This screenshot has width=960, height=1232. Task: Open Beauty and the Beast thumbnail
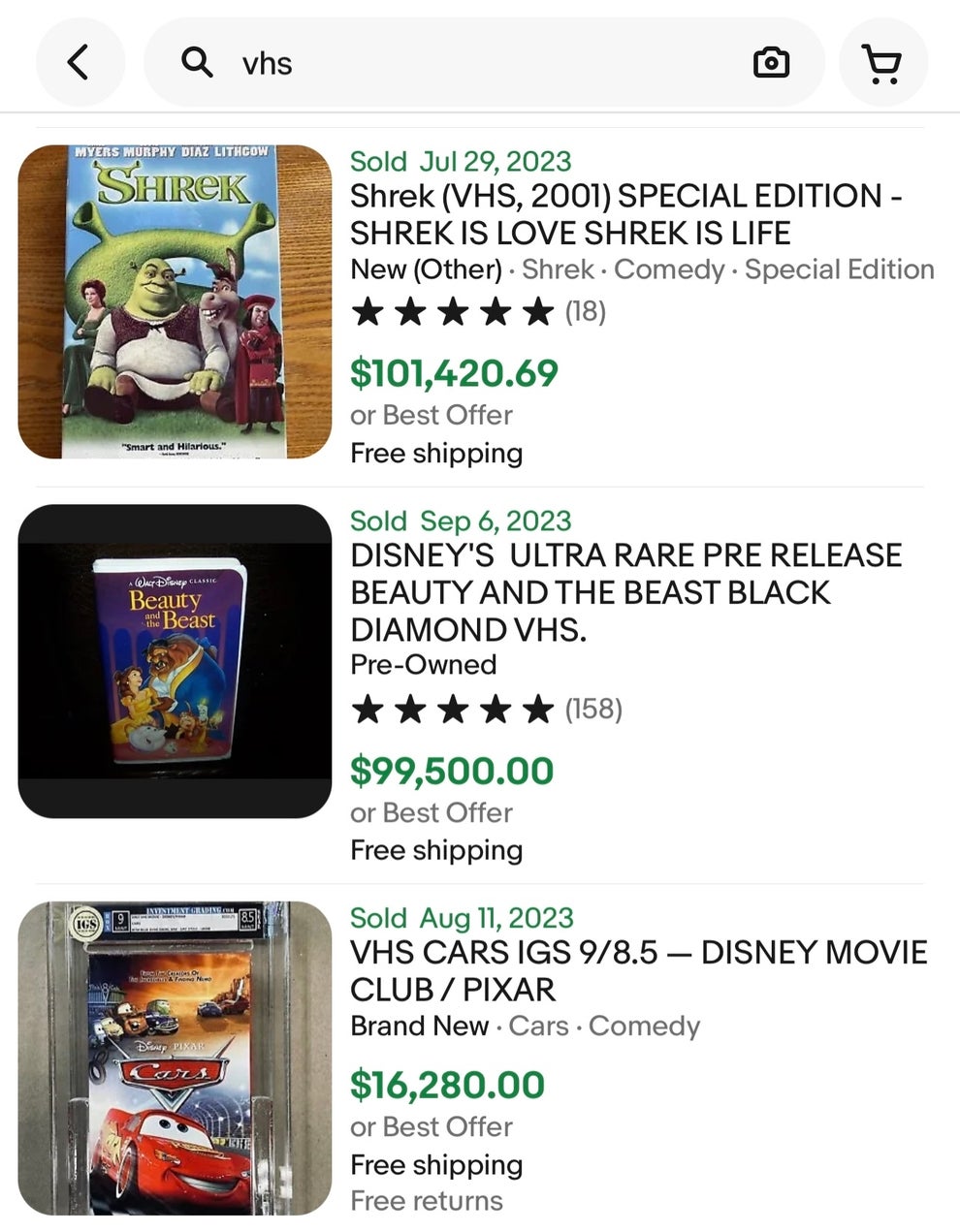[175, 661]
